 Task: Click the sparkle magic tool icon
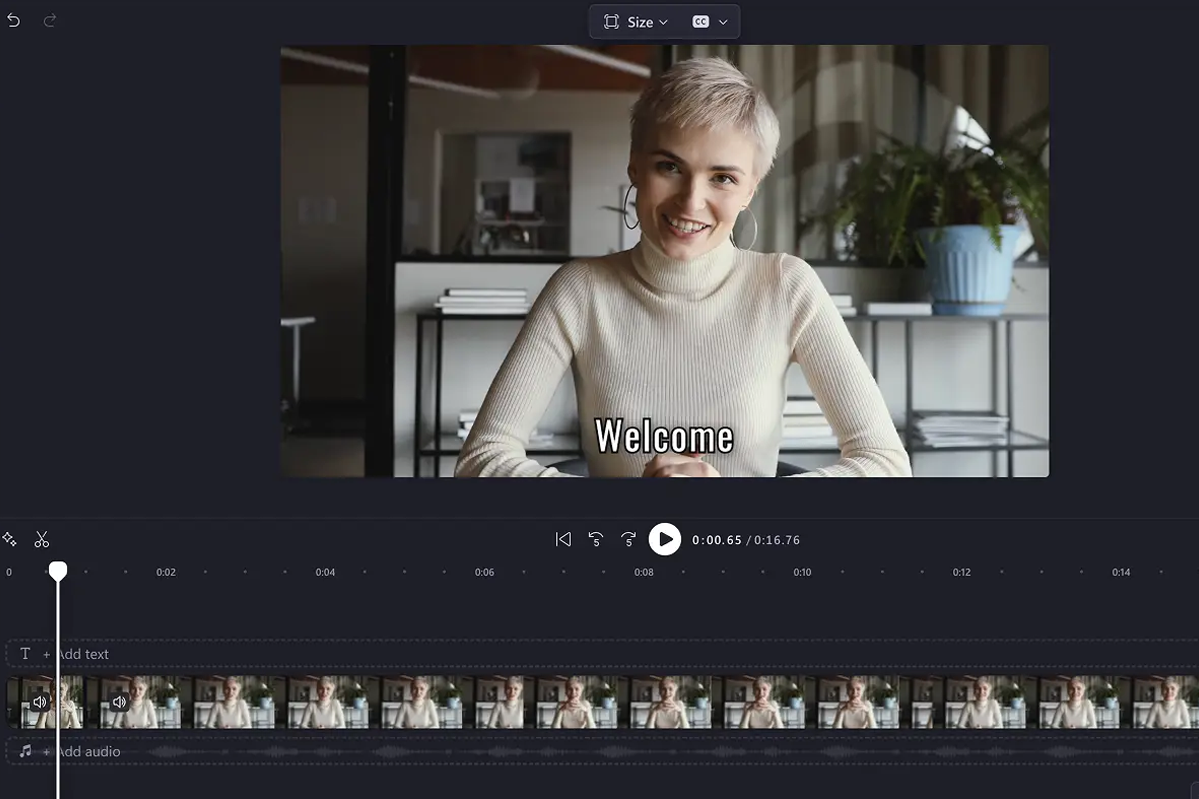[x=10, y=540]
